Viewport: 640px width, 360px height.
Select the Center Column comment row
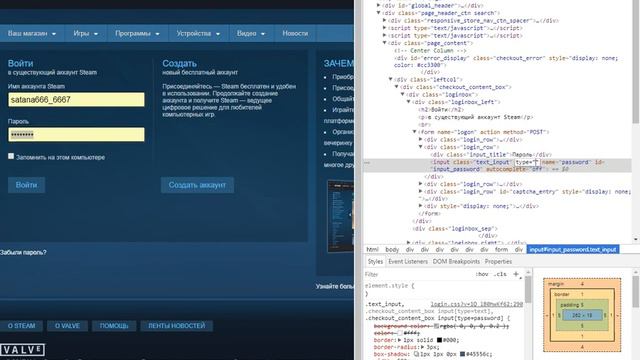coord(430,51)
